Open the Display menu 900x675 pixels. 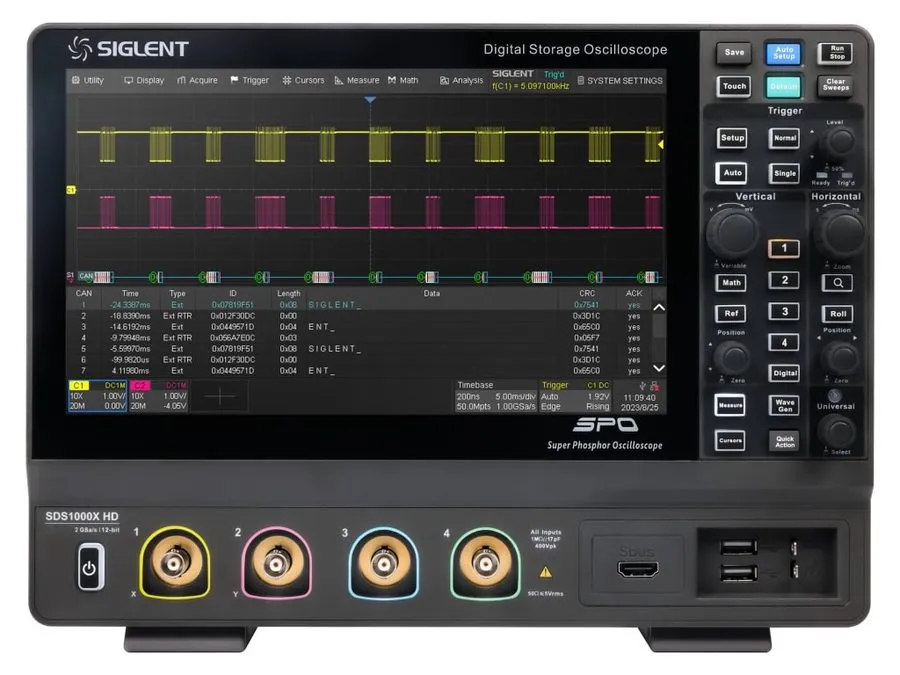pyautogui.click(x=144, y=80)
